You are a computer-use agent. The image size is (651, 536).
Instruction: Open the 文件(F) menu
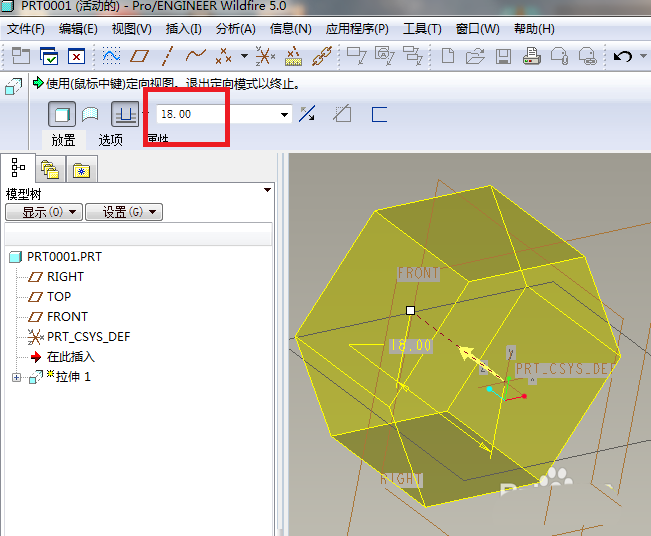pos(26,29)
